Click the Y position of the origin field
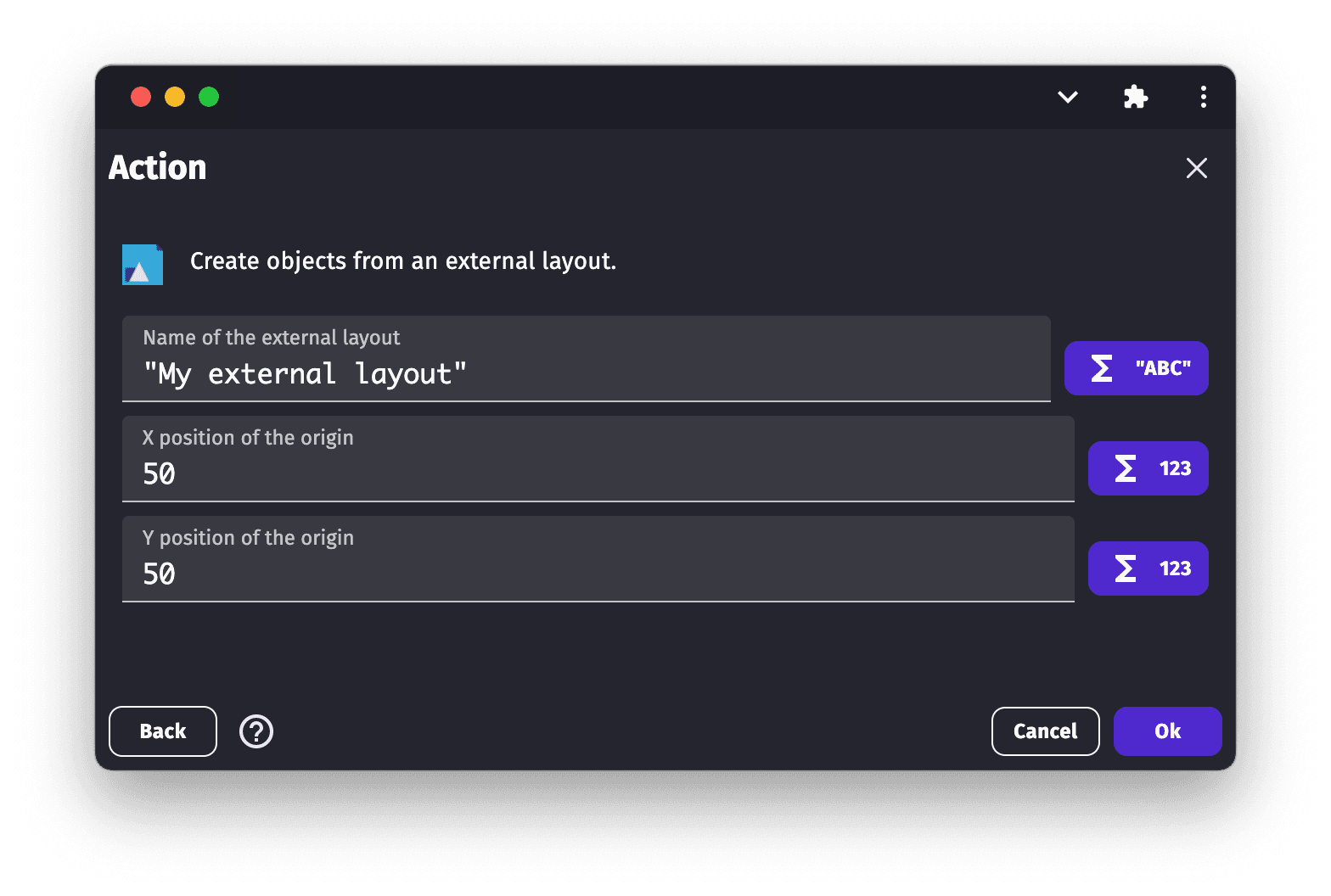The height and width of the screenshot is (896, 1331). [598, 574]
